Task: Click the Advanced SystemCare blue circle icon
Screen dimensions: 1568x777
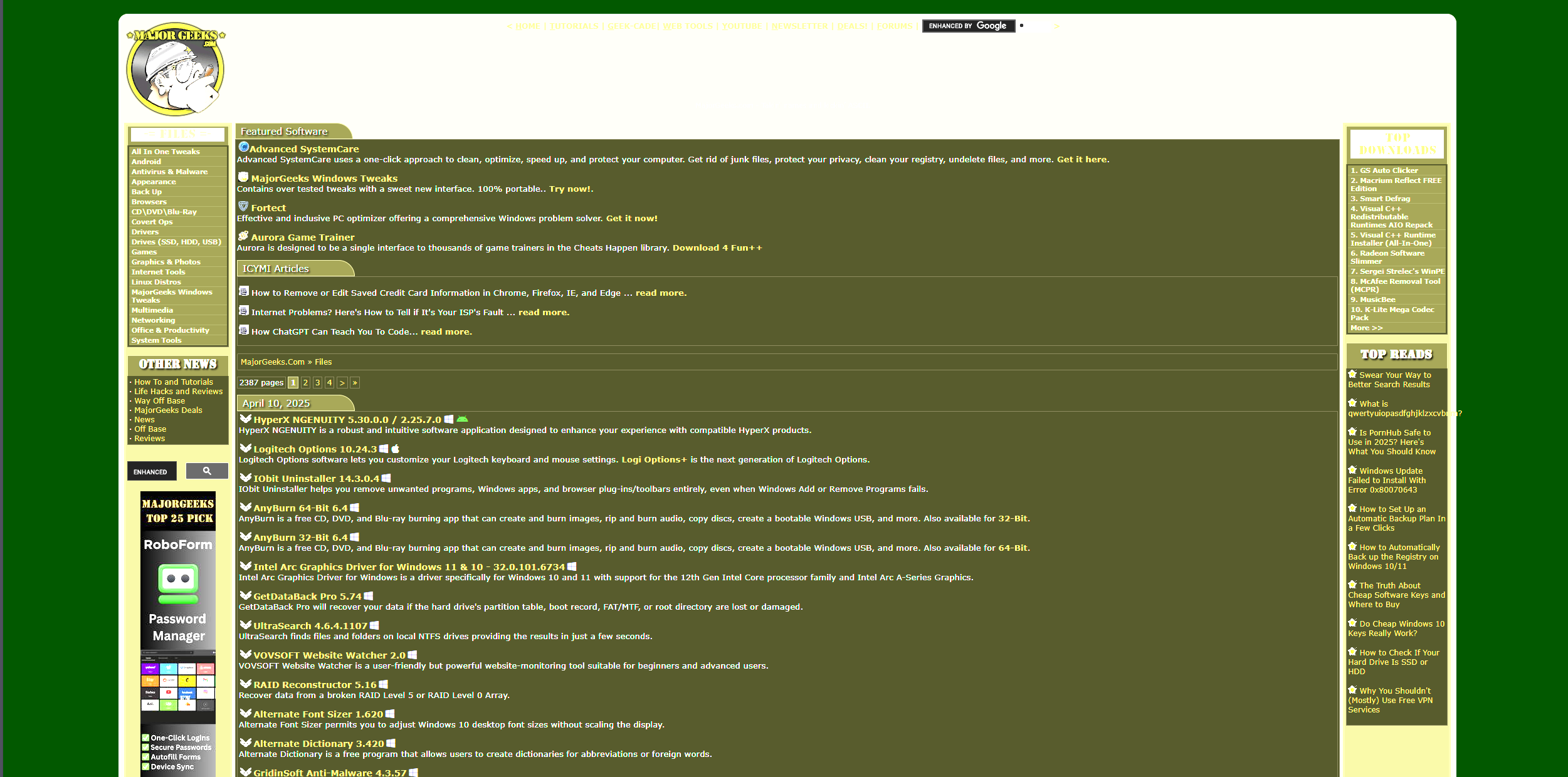Action: 243,147
